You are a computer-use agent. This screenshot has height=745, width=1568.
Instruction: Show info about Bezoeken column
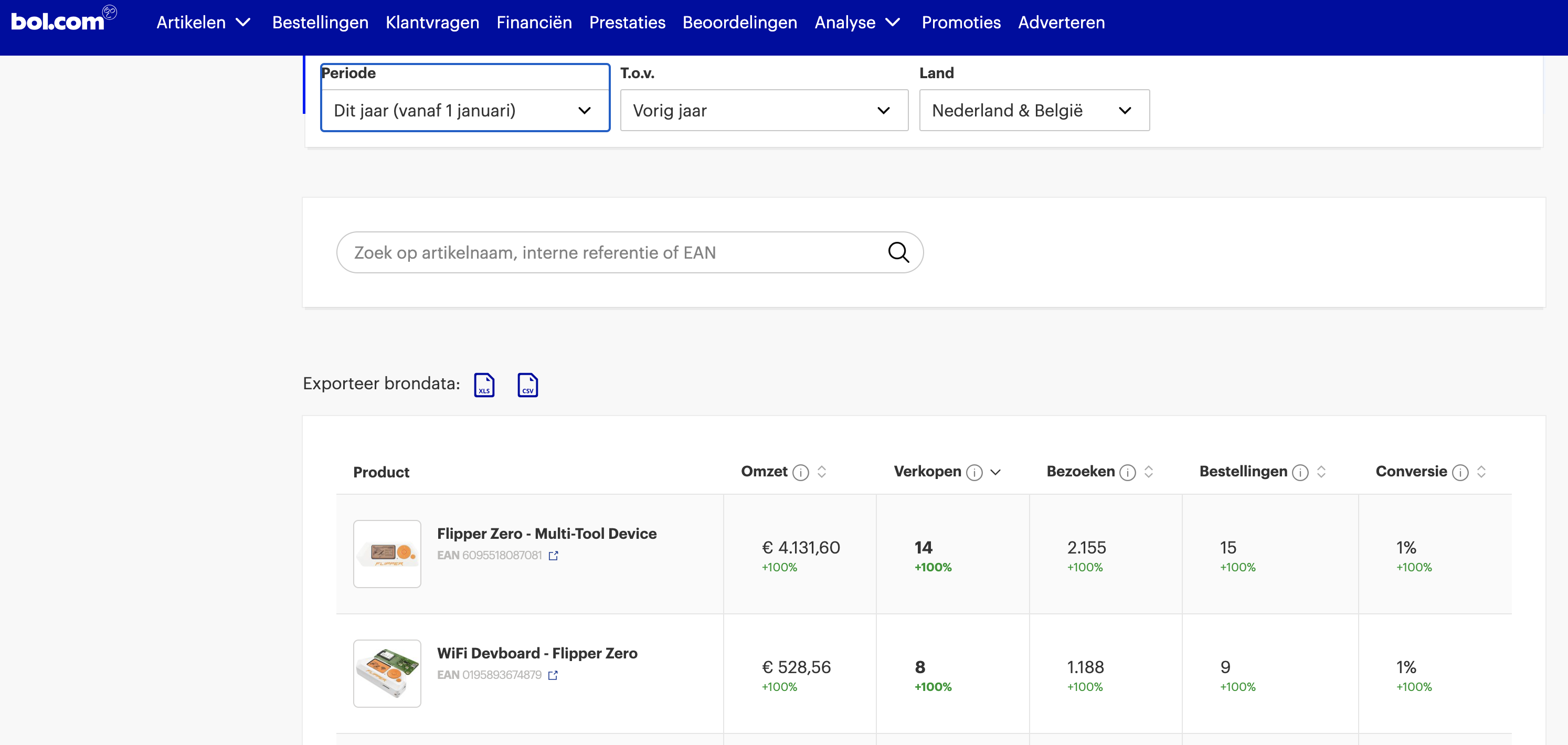click(1128, 472)
